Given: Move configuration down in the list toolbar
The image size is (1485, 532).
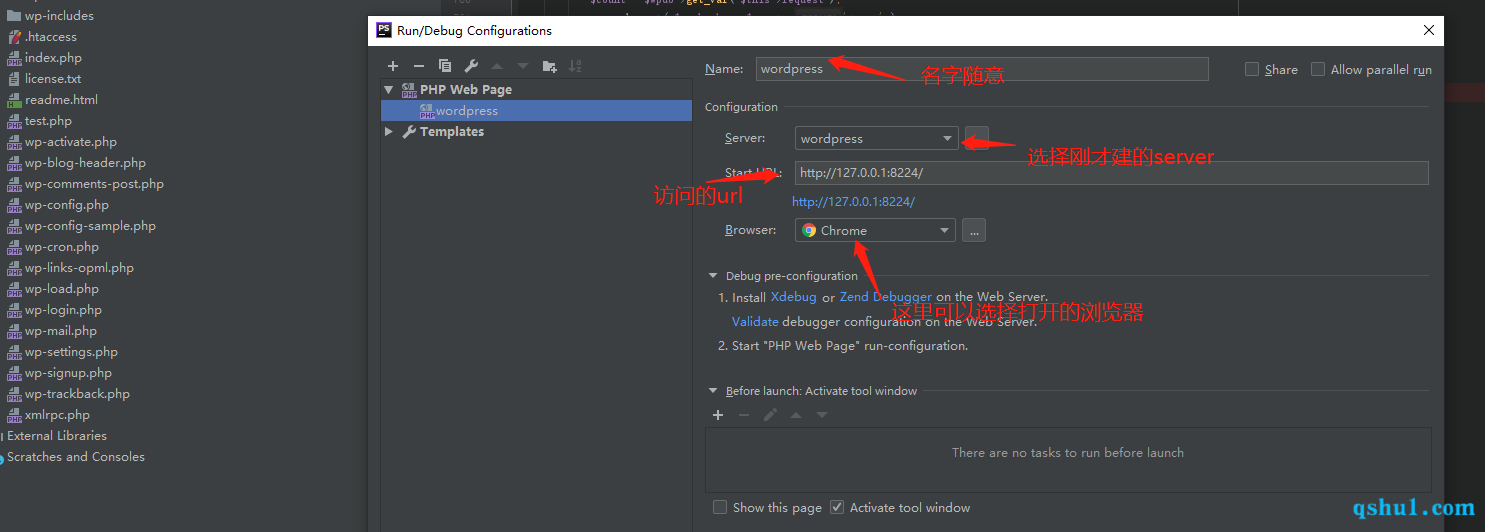Looking at the screenshot, I should coord(523,66).
